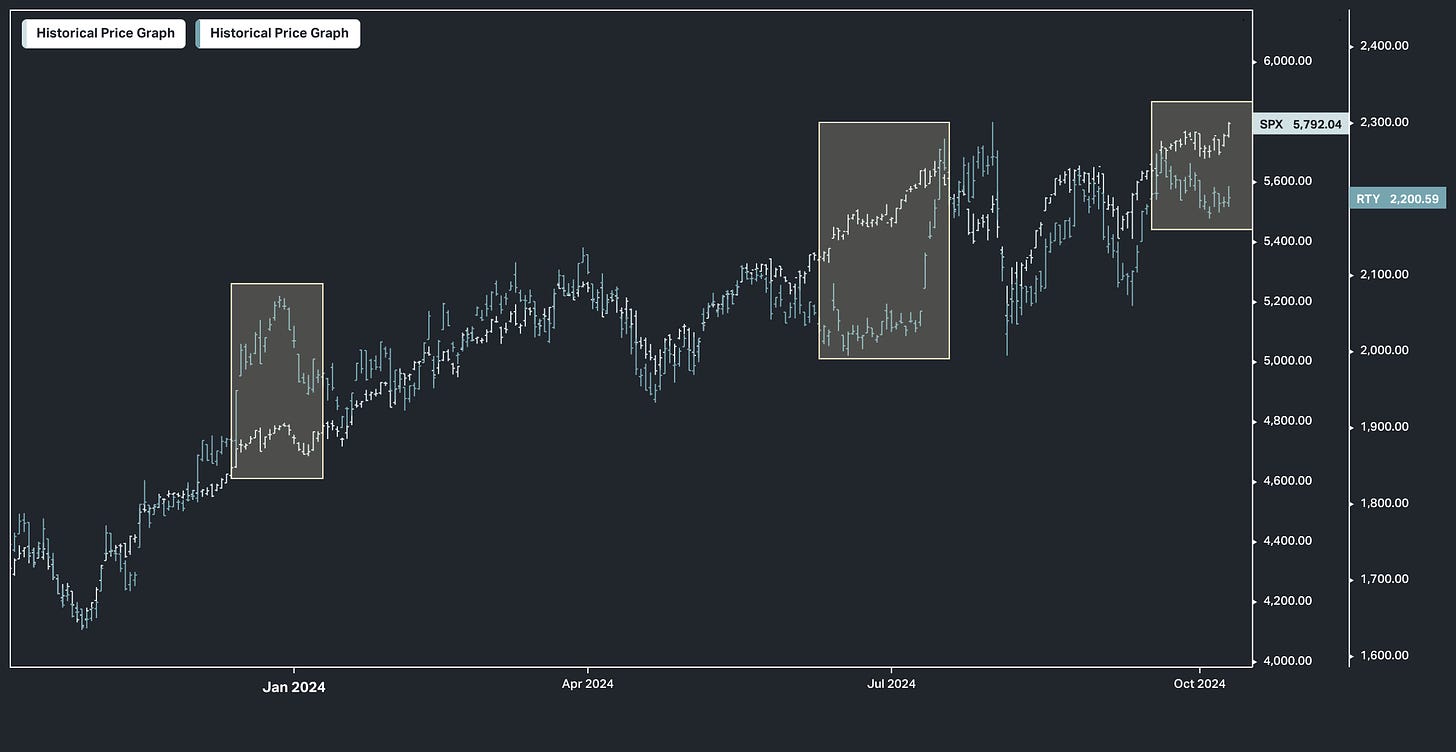Click the teal-striped Historical Price Graph legend button
Viewport: 1456px width, 752px height.
click(x=278, y=33)
